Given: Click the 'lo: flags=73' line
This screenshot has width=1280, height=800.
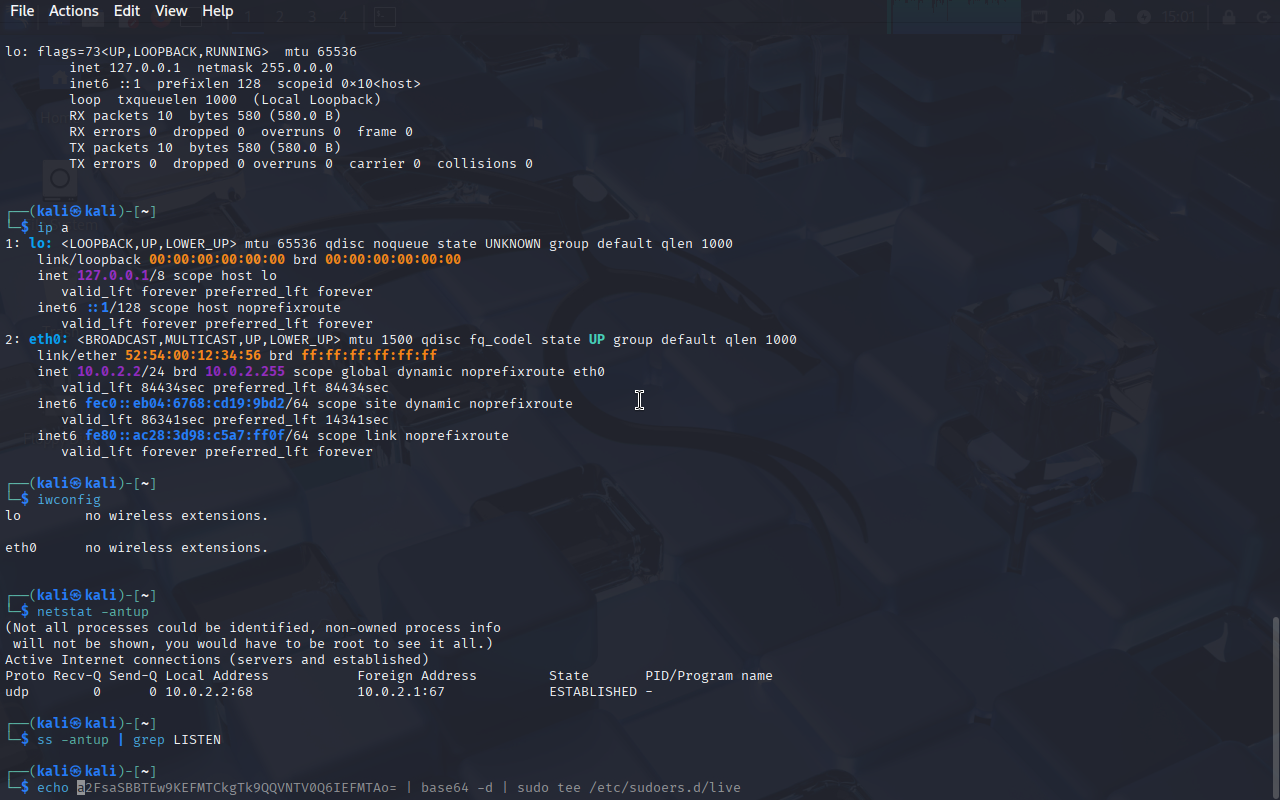Looking at the screenshot, I should [181, 52].
